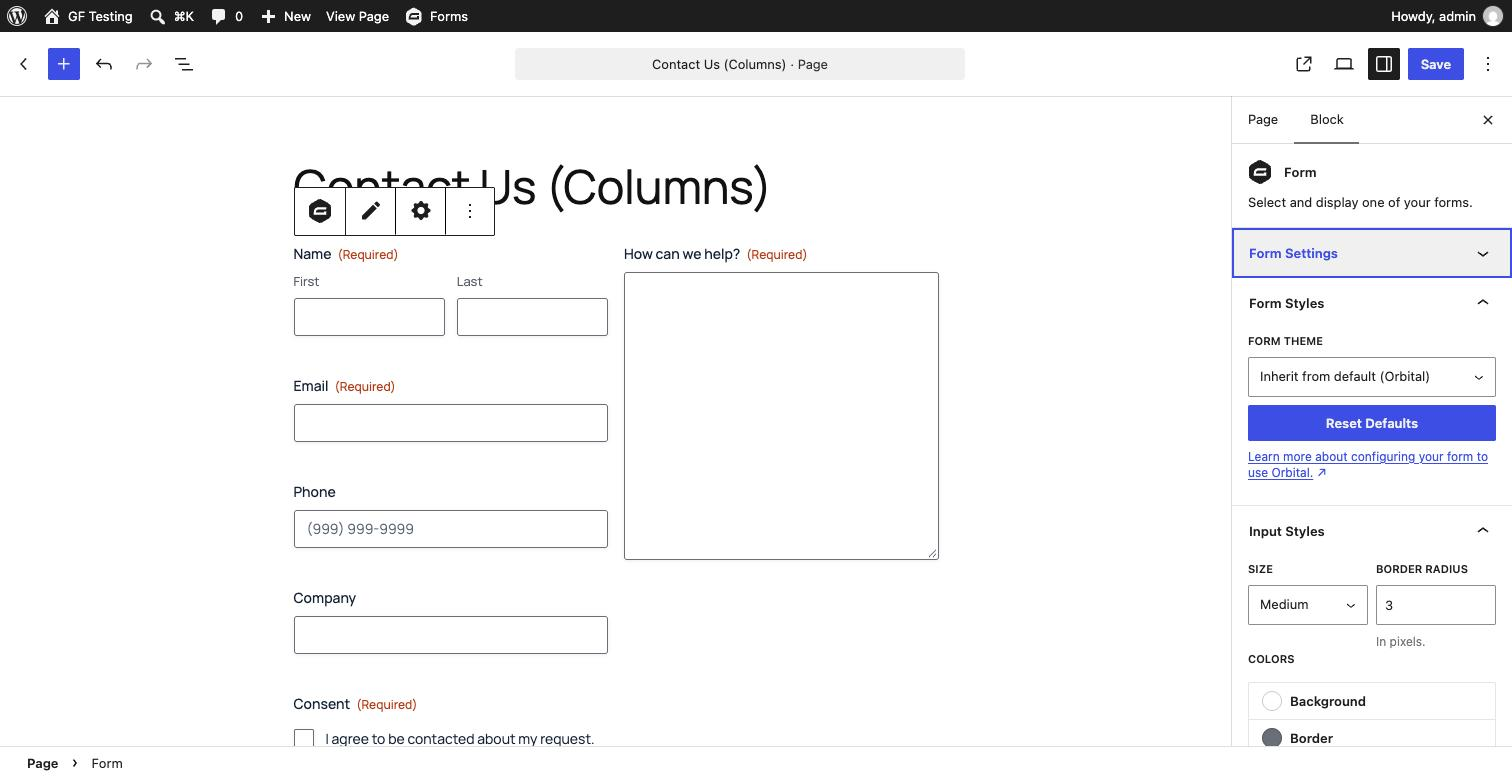Screen dimensions: 1512x779
Task: Select Page in the bottom breadcrumb
Action: [x=42, y=763]
